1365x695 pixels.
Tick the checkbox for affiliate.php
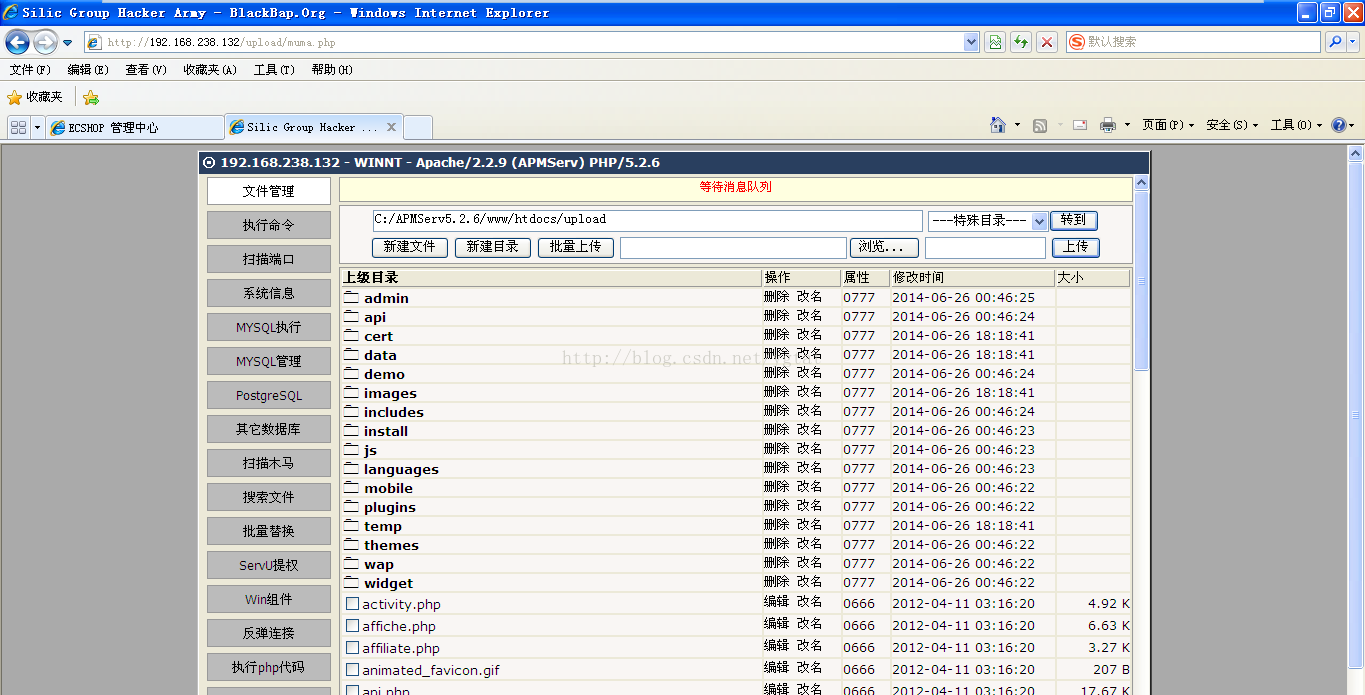pos(352,647)
